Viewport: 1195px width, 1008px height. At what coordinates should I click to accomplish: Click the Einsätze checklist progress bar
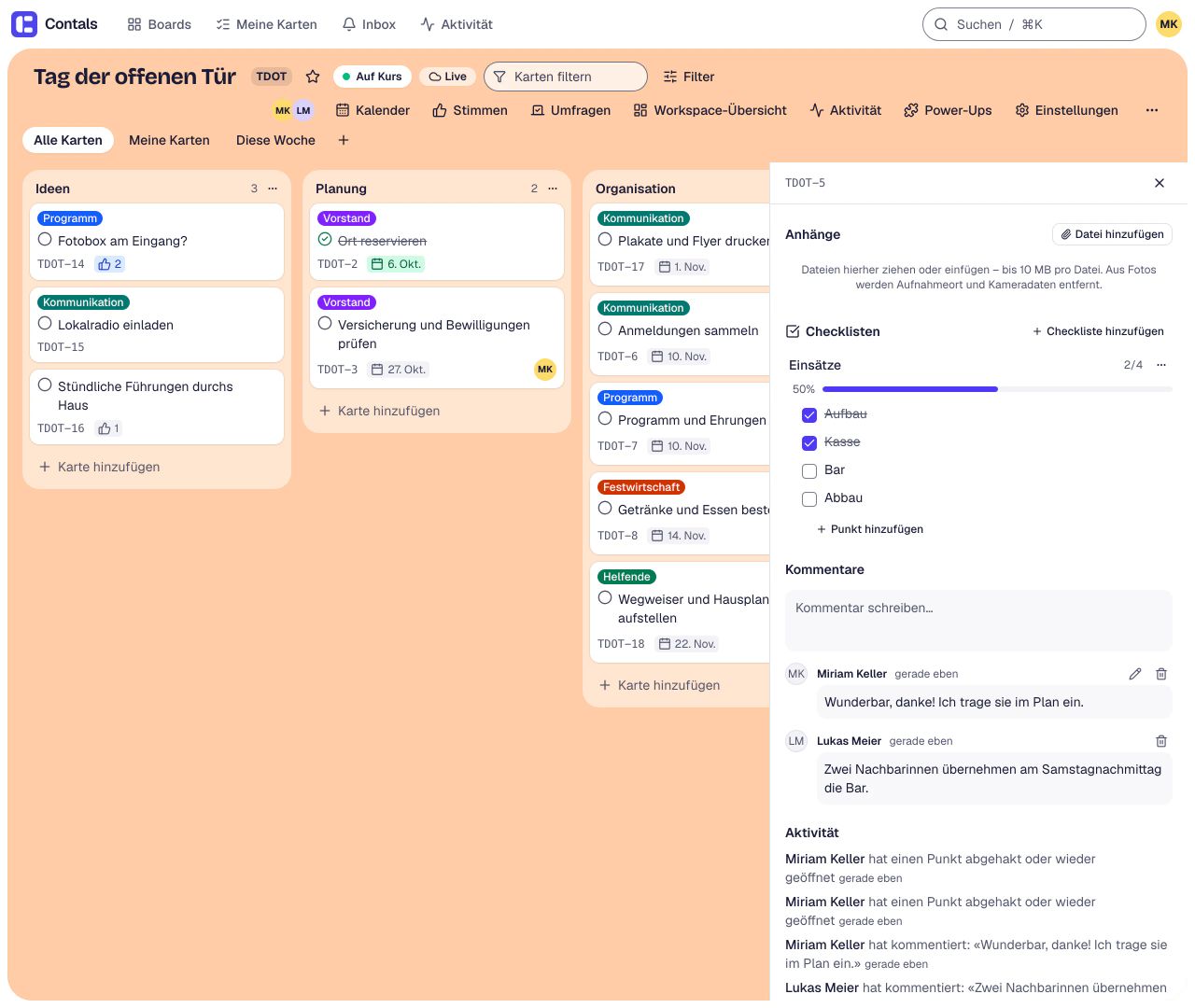997,389
